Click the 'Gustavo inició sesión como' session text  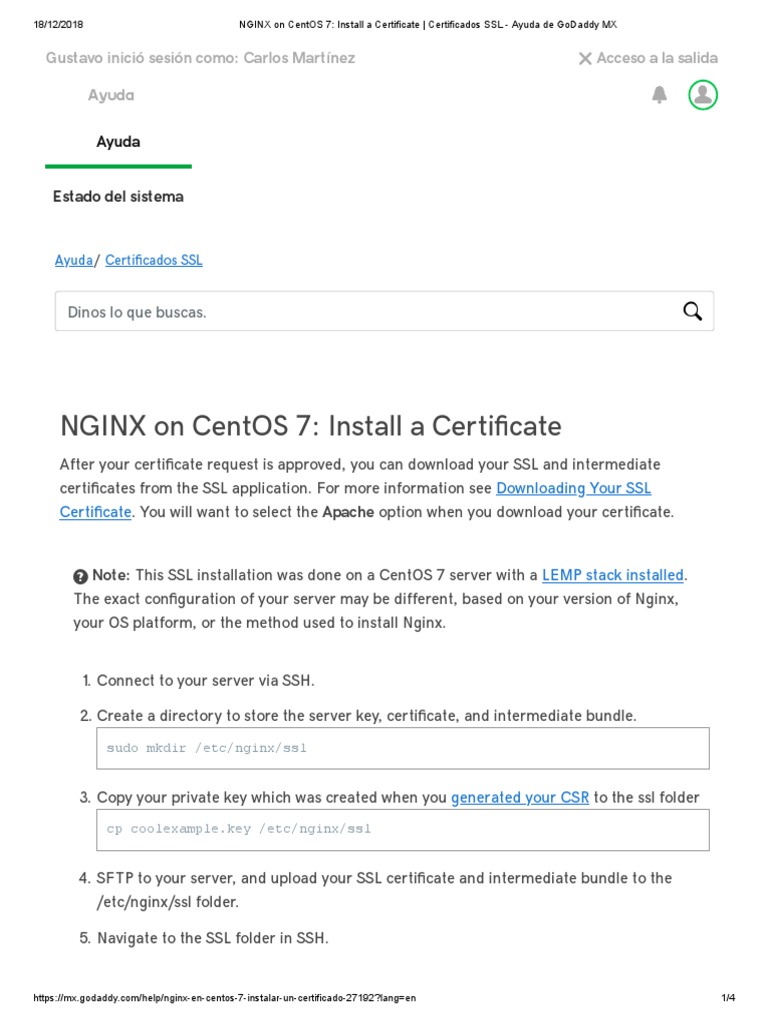click(200, 58)
